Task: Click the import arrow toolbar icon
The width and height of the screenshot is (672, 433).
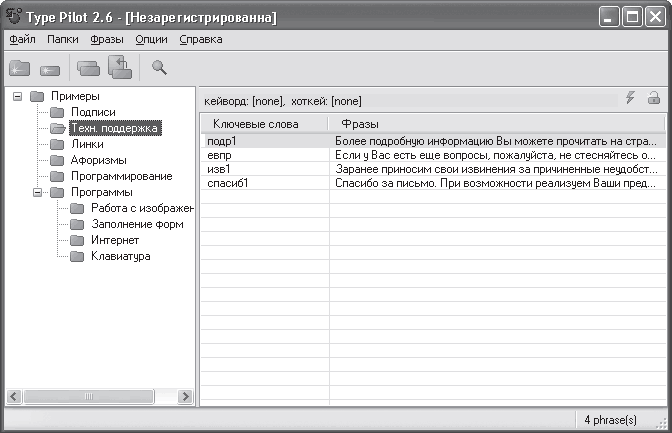Action: pyautogui.click(x=120, y=67)
